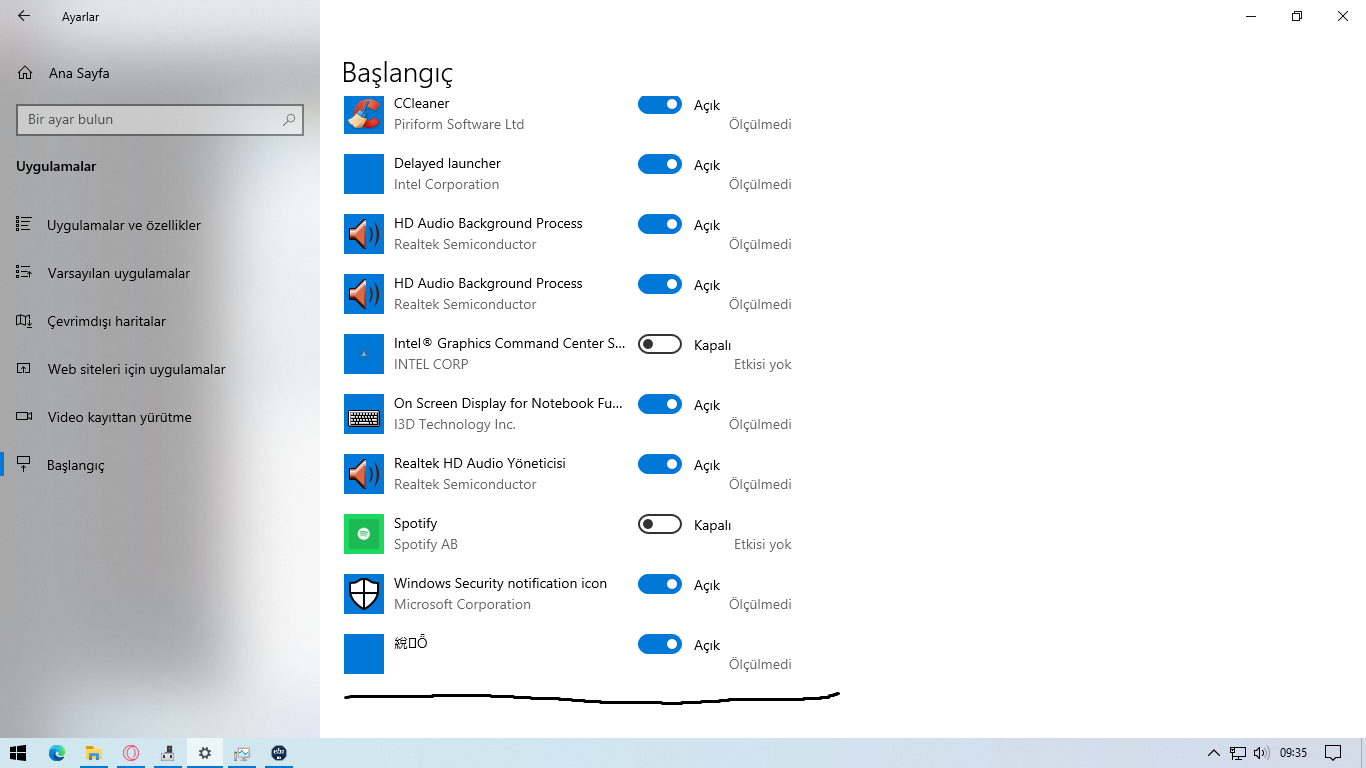Image resolution: width=1366 pixels, height=768 pixels.
Task: Enable Spotify at startup
Action: 660,524
